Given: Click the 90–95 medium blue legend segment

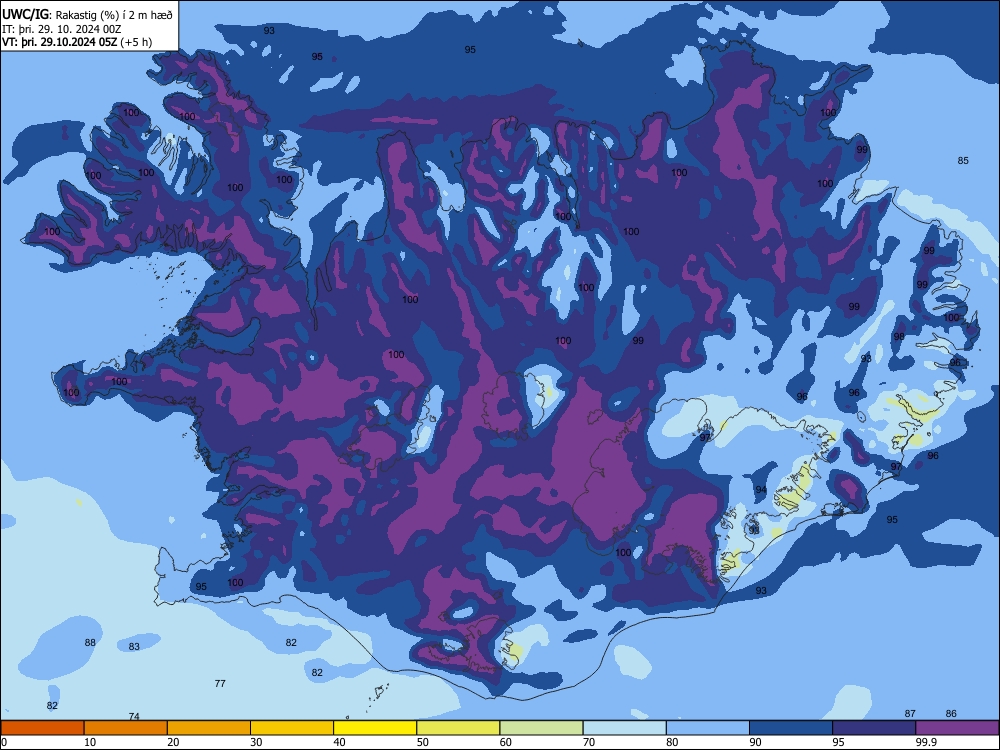Looking at the screenshot, I should [791, 728].
